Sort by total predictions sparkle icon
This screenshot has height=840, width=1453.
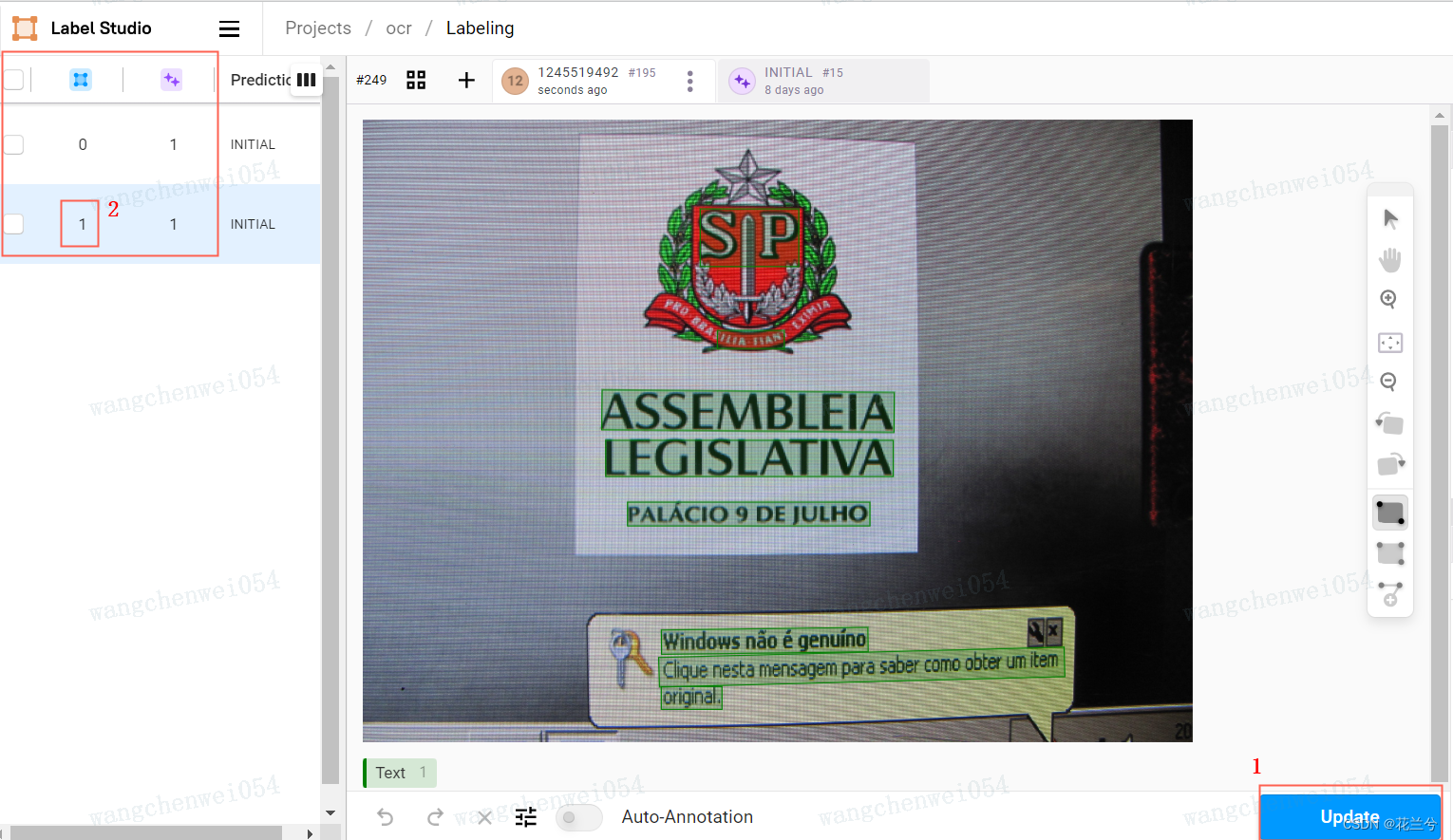tap(171, 80)
